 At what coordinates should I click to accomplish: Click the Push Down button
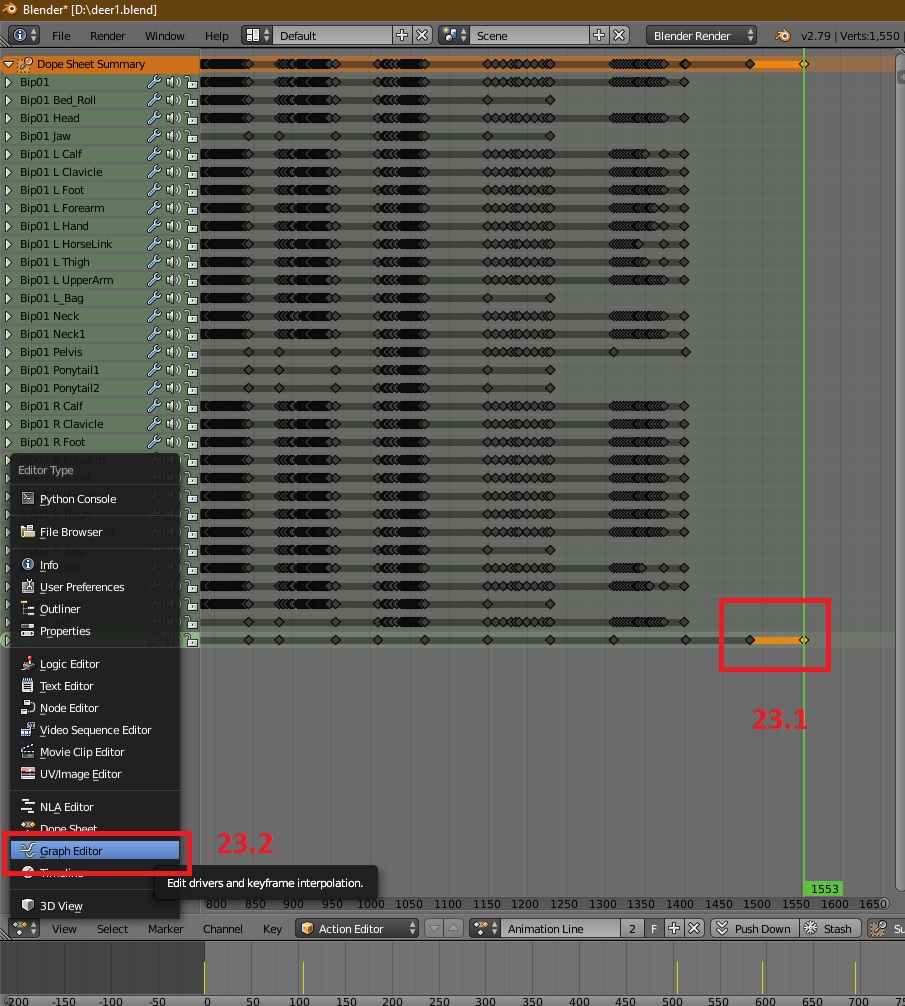click(754, 928)
